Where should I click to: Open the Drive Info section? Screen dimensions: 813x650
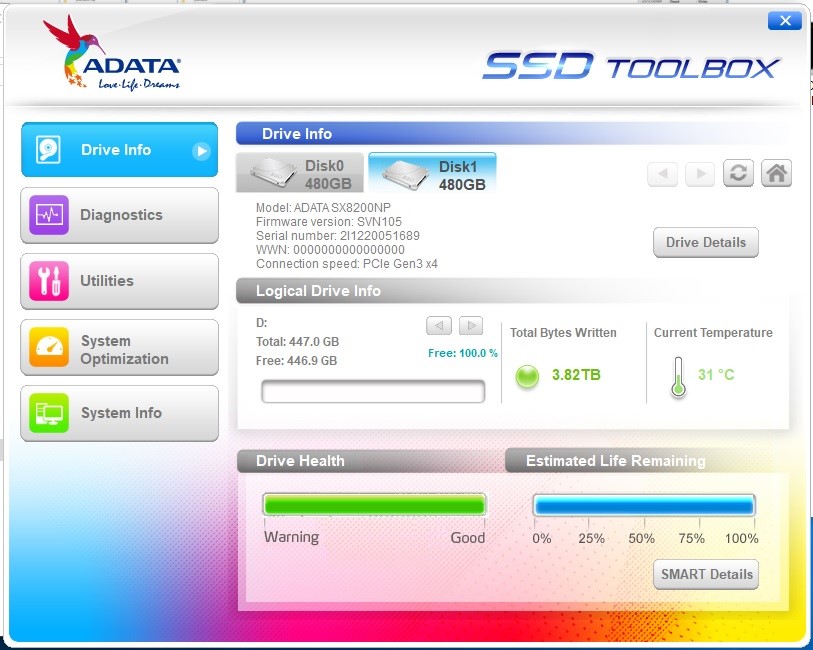(119, 150)
